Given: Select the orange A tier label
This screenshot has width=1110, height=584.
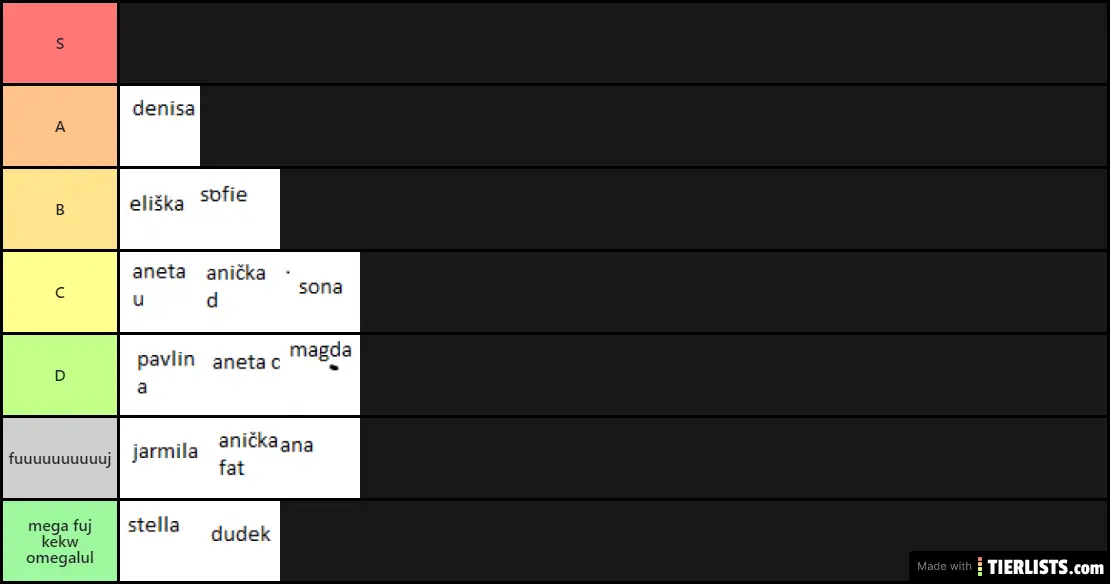Looking at the screenshot, I should 60,126.
